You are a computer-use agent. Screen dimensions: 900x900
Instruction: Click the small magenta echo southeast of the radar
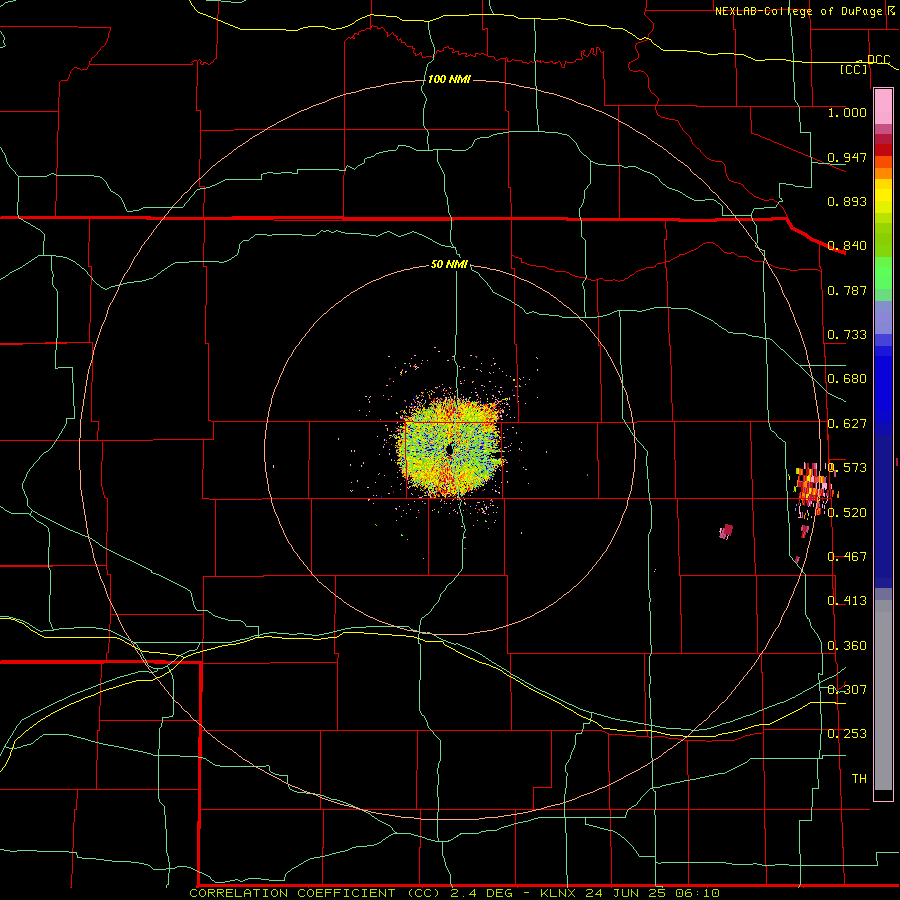(726, 532)
